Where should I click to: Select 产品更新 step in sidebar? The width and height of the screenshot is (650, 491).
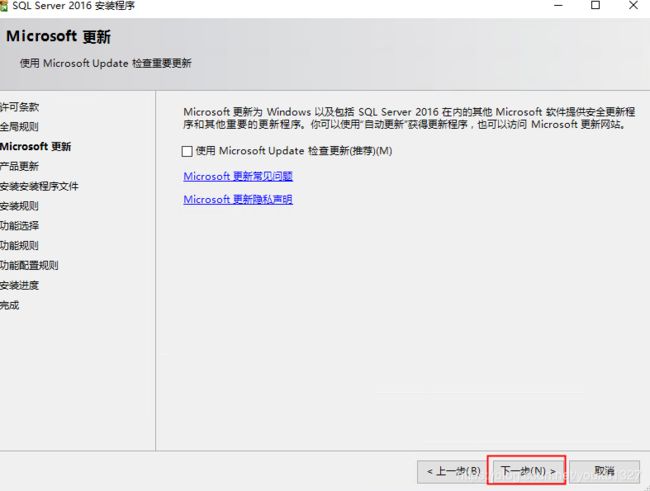[19, 166]
